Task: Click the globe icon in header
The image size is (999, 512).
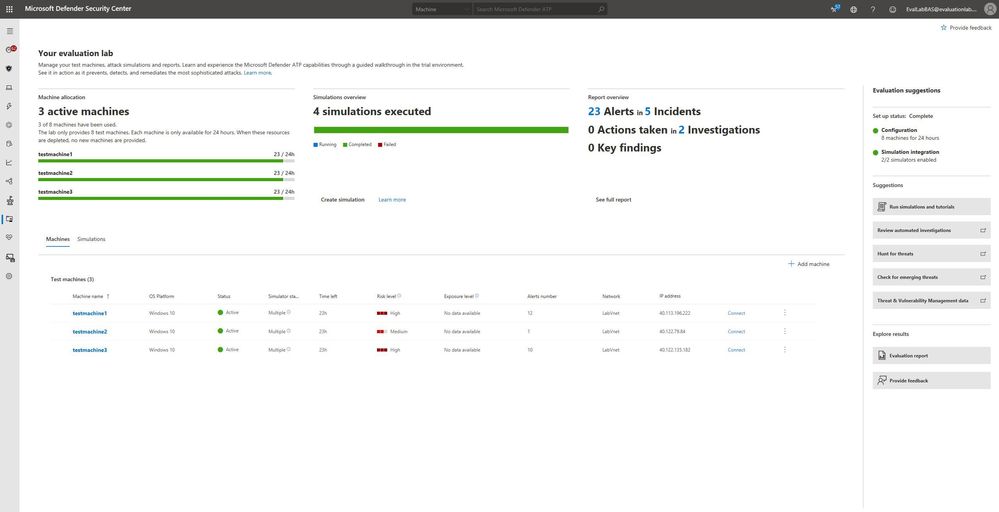Action: pyautogui.click(x=854, y=10)
